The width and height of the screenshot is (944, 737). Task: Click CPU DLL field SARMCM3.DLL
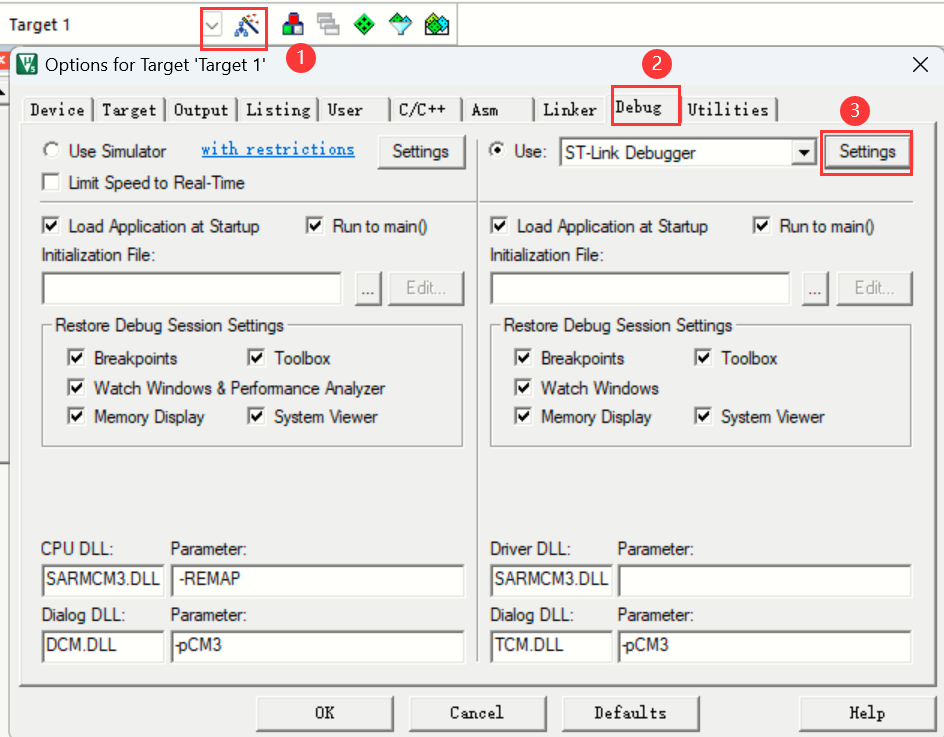coord(103,579)
